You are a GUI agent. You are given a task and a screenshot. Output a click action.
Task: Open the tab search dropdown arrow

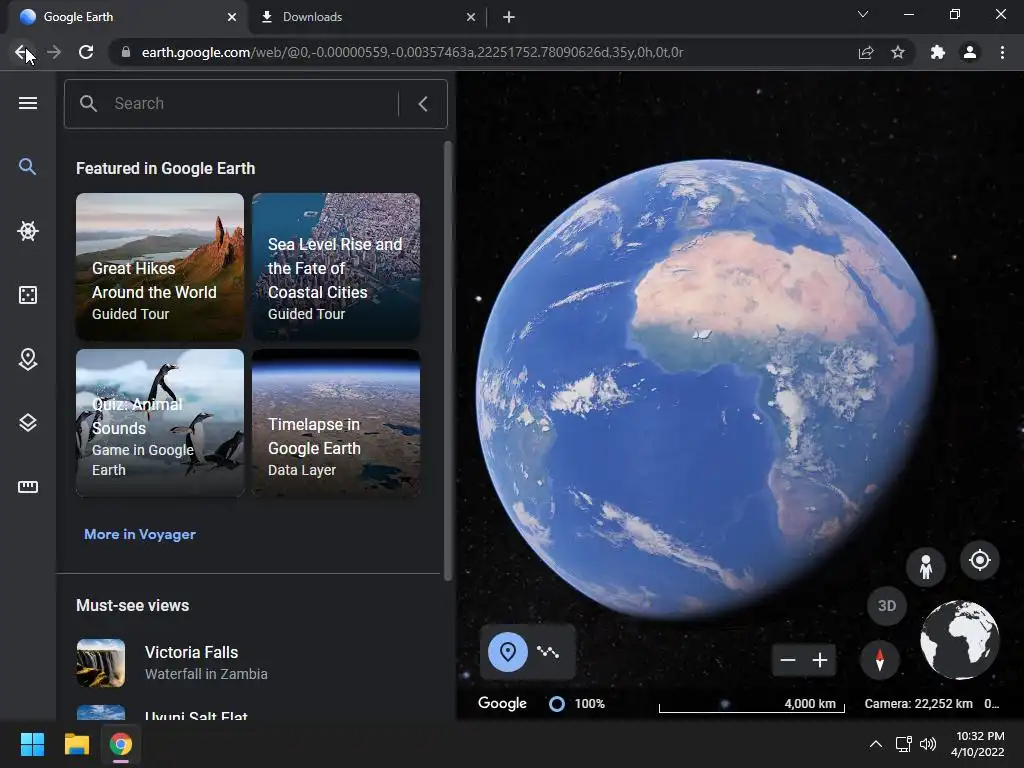point(863,14)
